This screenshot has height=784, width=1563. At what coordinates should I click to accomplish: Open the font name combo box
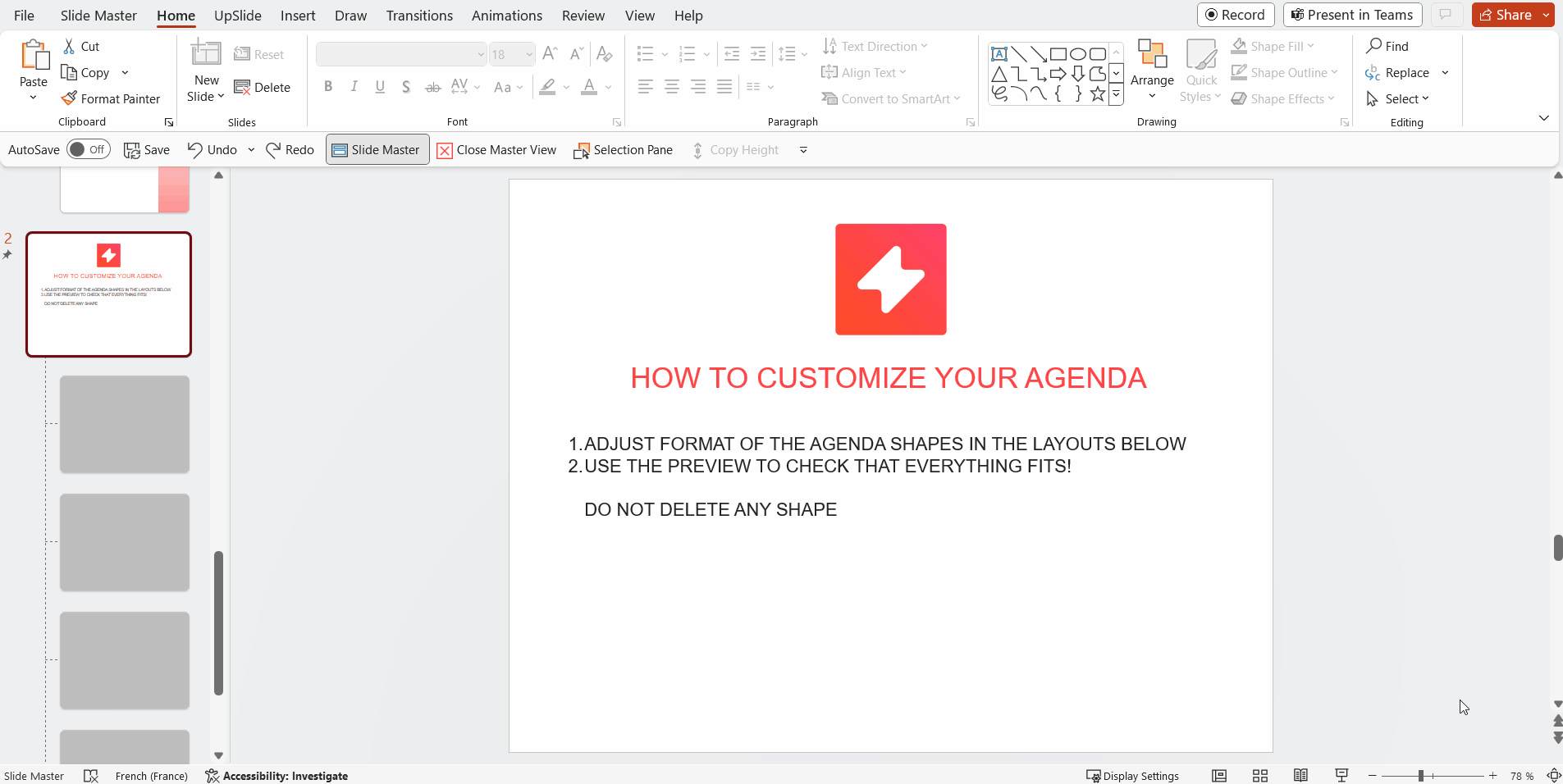click(401, 54)
